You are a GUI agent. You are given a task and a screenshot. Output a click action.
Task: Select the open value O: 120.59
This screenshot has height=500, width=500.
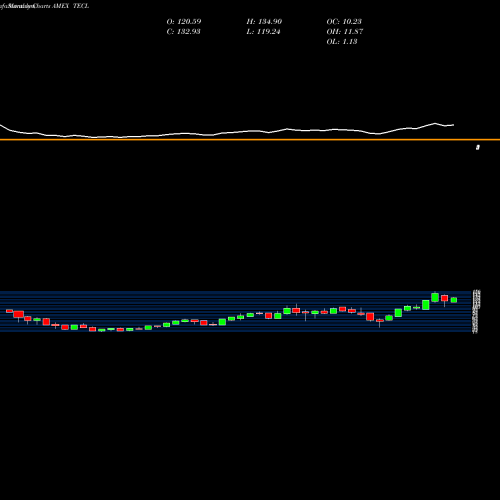pyautogui.click(x=184, y=21)
